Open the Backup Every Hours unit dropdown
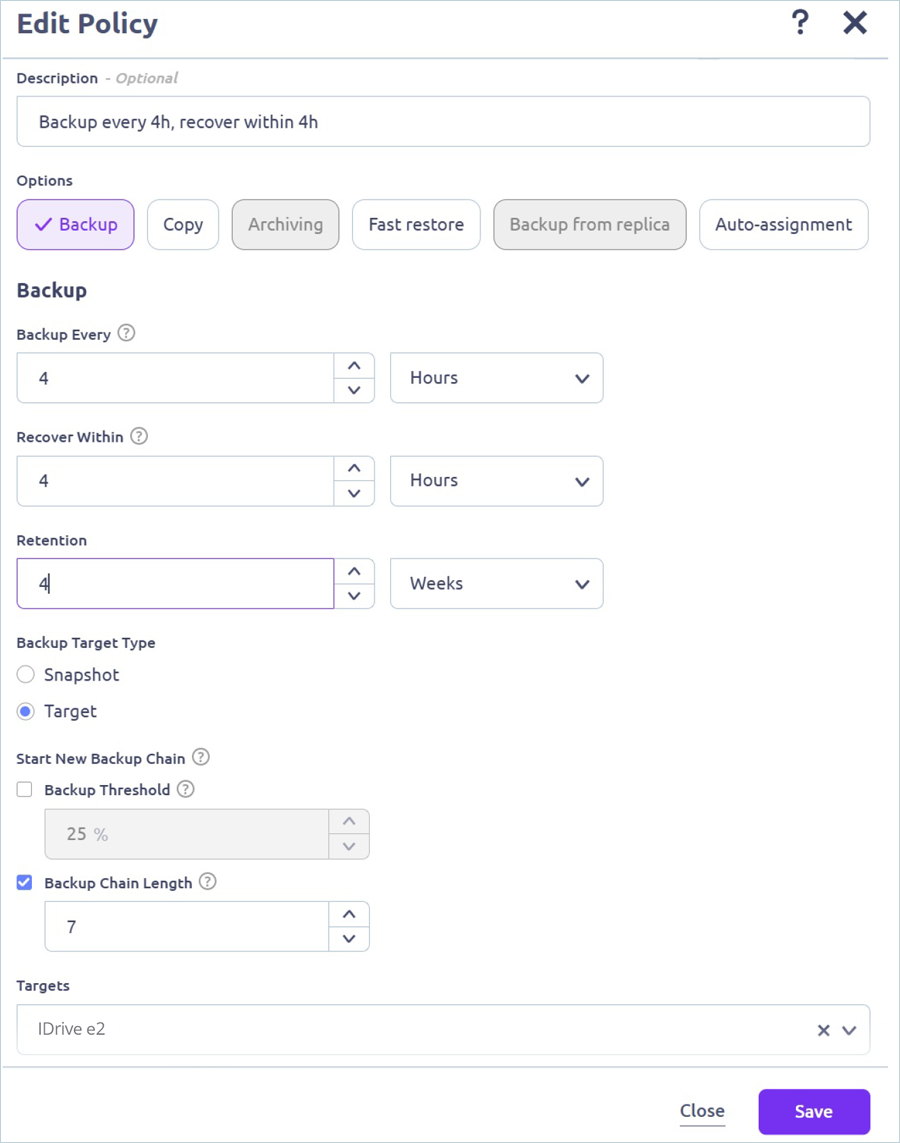The height and width of the screenshot is (1143, 900). [496, 378]
